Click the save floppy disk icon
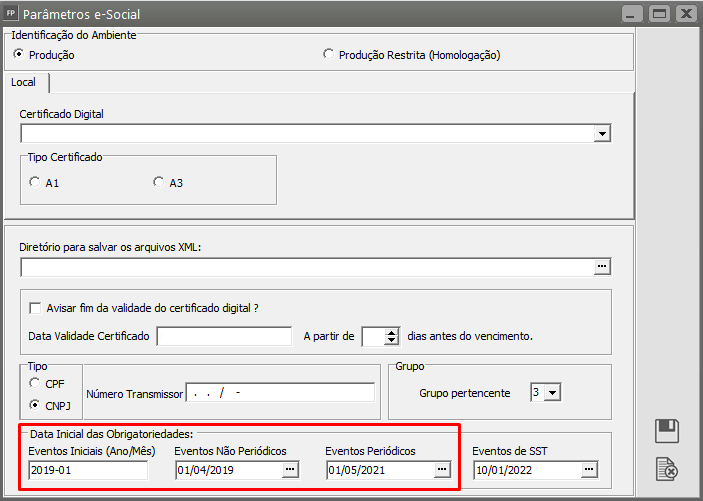The image size is (703, 501). (667, 431)
